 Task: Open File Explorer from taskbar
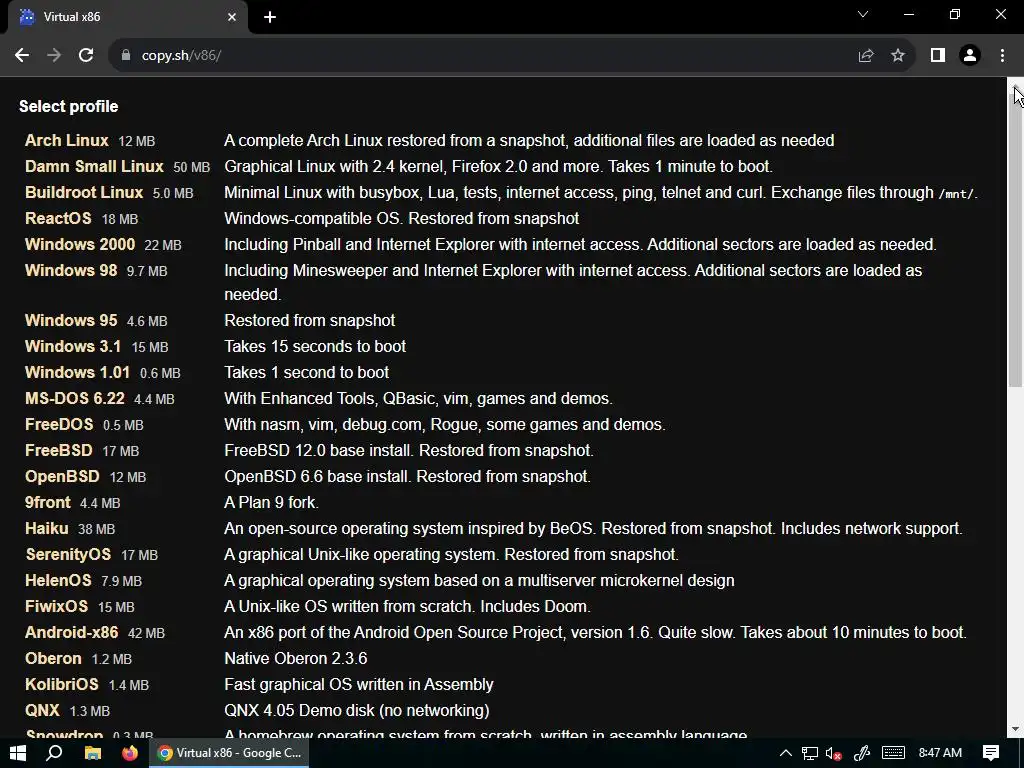(93, 753)
